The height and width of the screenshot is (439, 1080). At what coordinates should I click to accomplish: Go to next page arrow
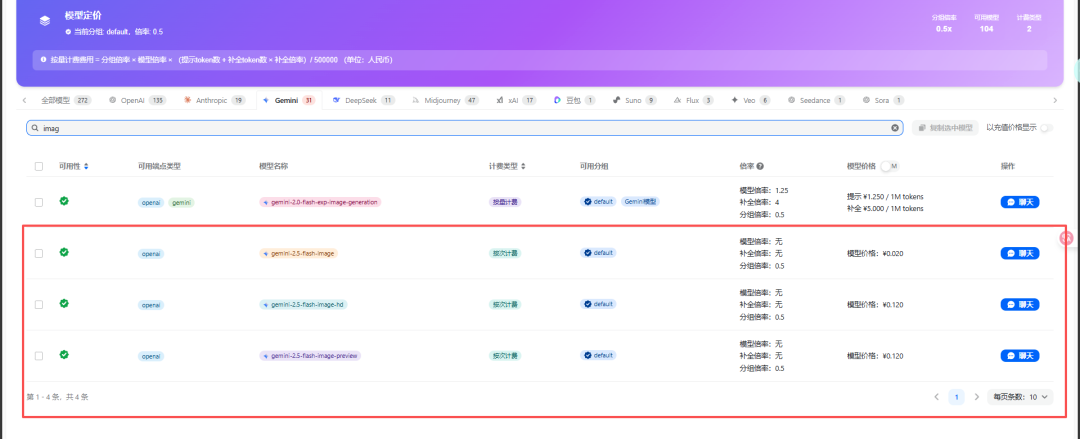pyautogui.click(x=977, y=397)
